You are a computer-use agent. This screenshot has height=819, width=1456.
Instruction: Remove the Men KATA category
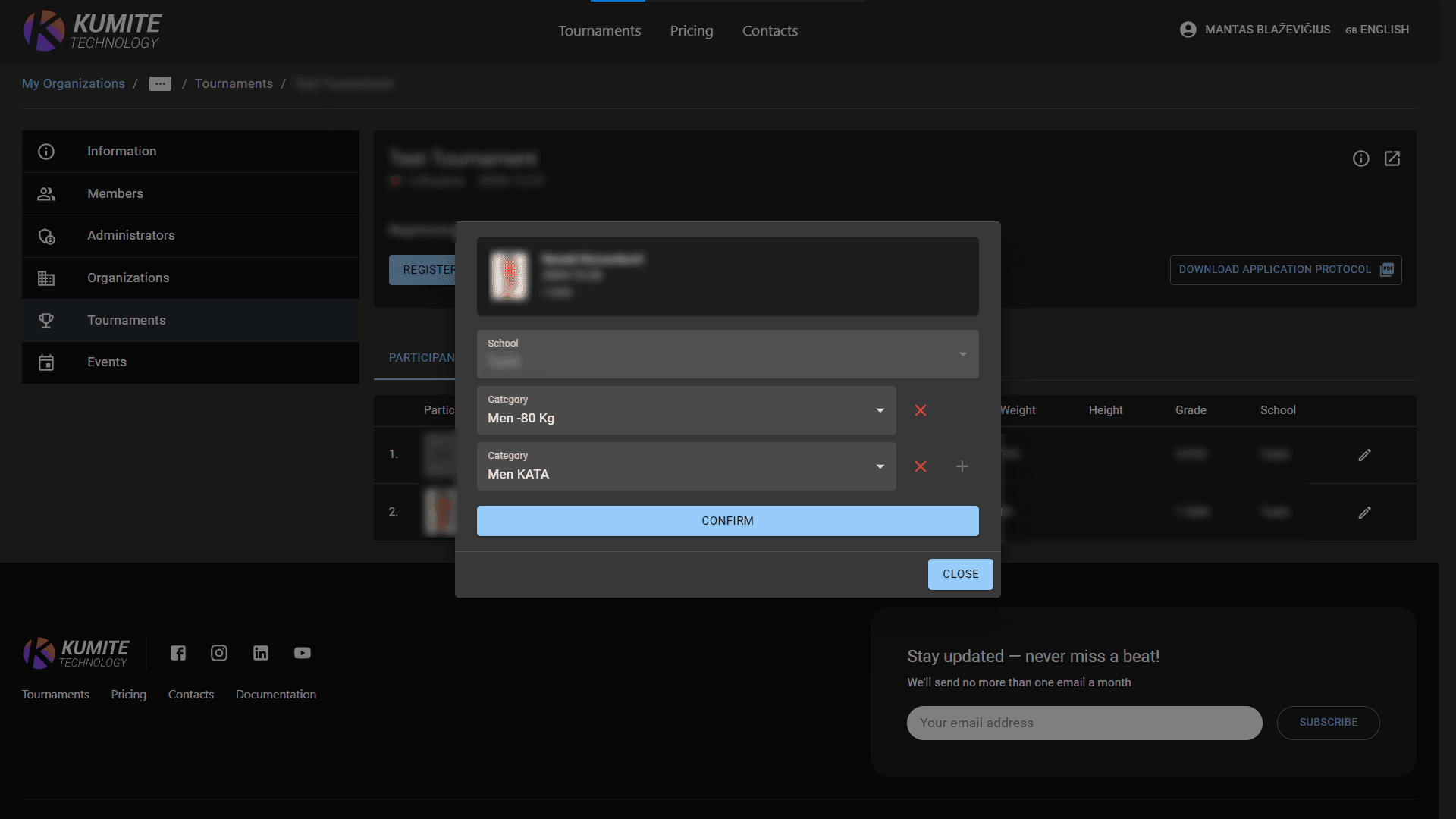[921, 466]
